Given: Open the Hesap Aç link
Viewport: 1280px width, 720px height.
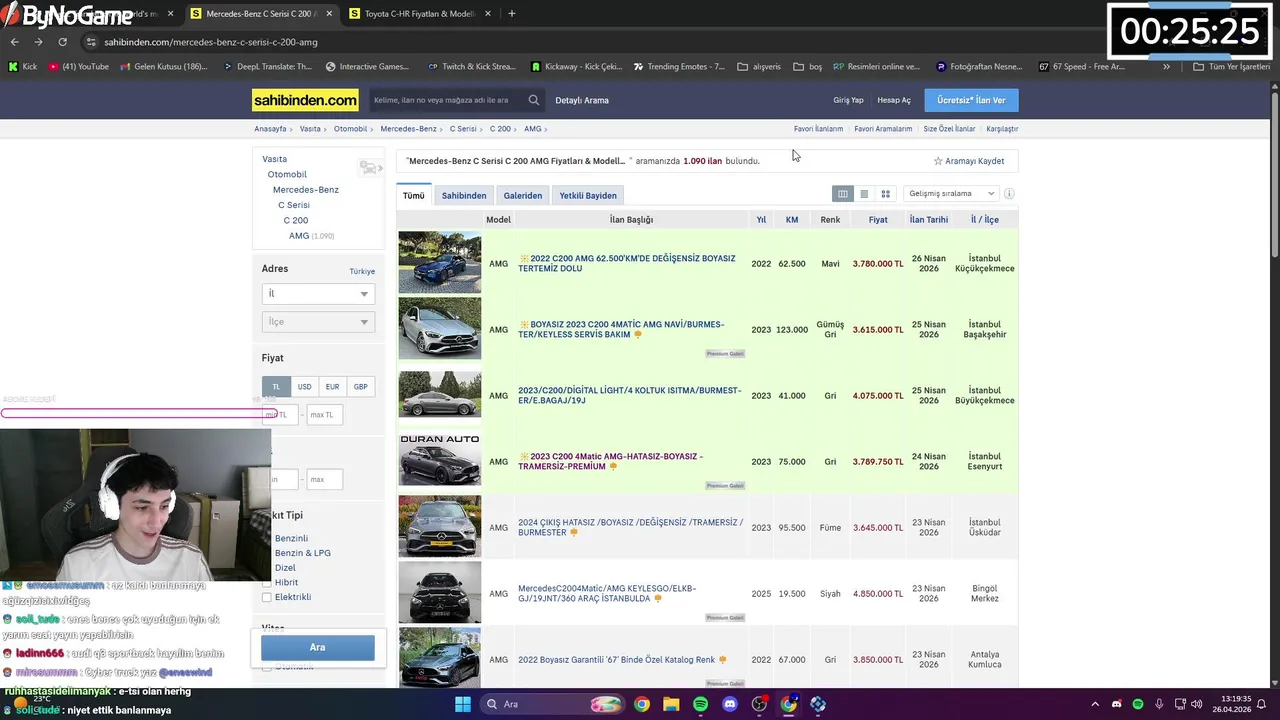Looking at the screenshot, I should [894, 100].
